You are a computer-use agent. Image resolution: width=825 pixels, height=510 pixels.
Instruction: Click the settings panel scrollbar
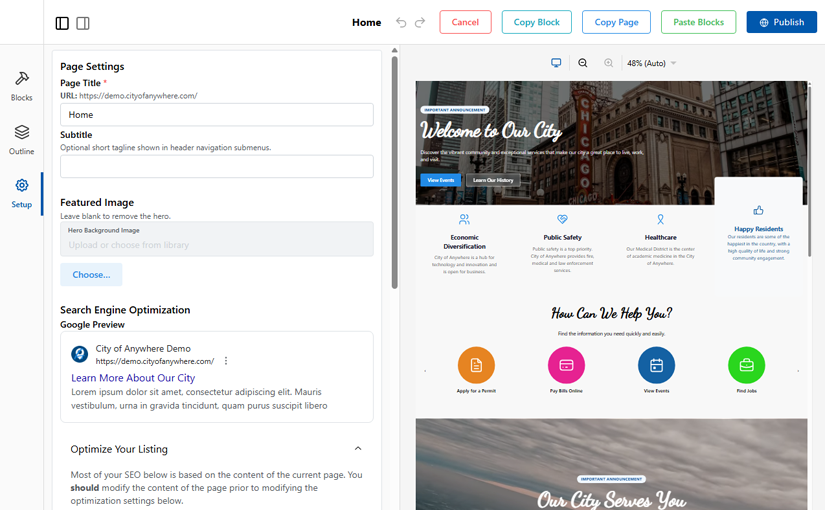(395, 173)
